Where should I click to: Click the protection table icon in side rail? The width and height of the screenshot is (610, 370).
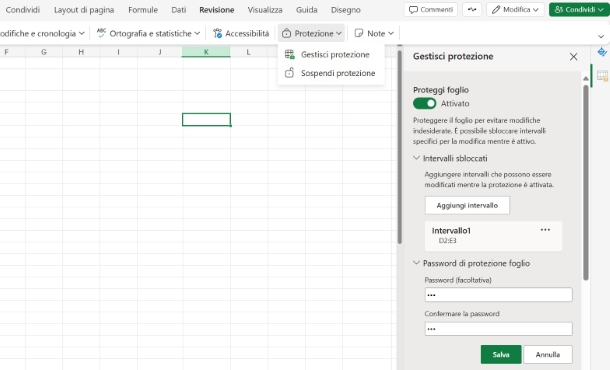pyautogui.click(x=602, y=75)
